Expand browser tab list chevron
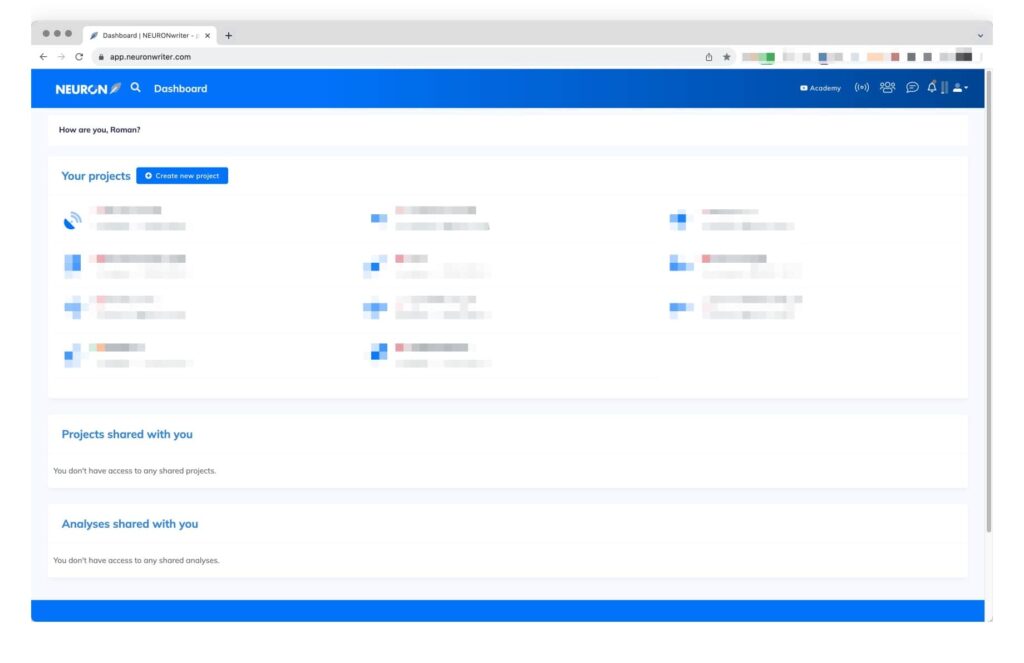Screen dimensions: 1024x663 [980, 35]
